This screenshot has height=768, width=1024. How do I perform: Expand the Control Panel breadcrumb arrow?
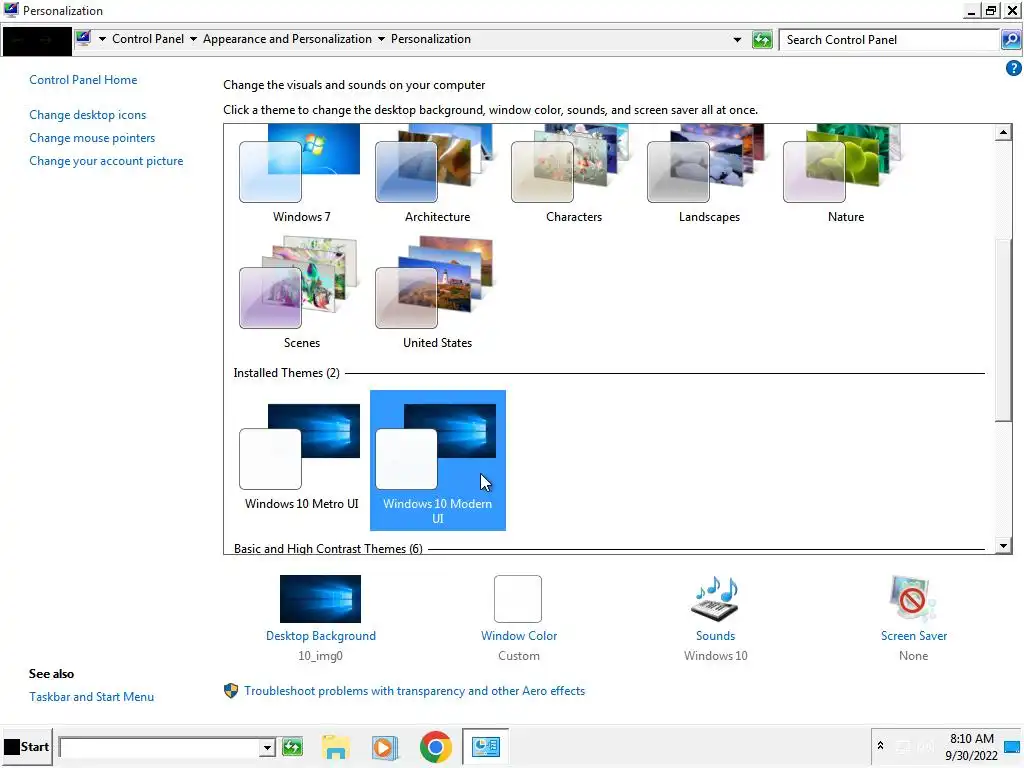tap(193, 39)
